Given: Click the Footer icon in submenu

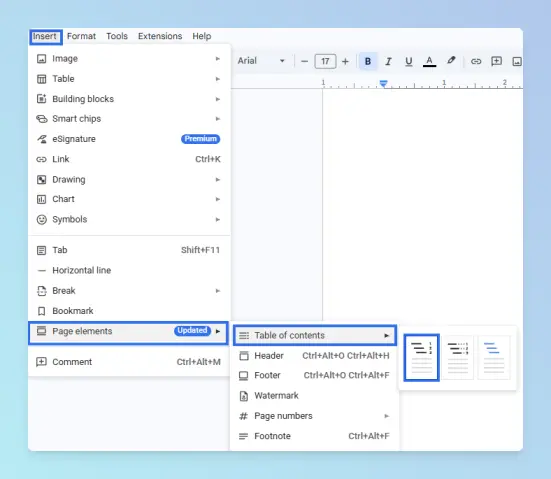Looking at the screenshot, I should (244, 376).
